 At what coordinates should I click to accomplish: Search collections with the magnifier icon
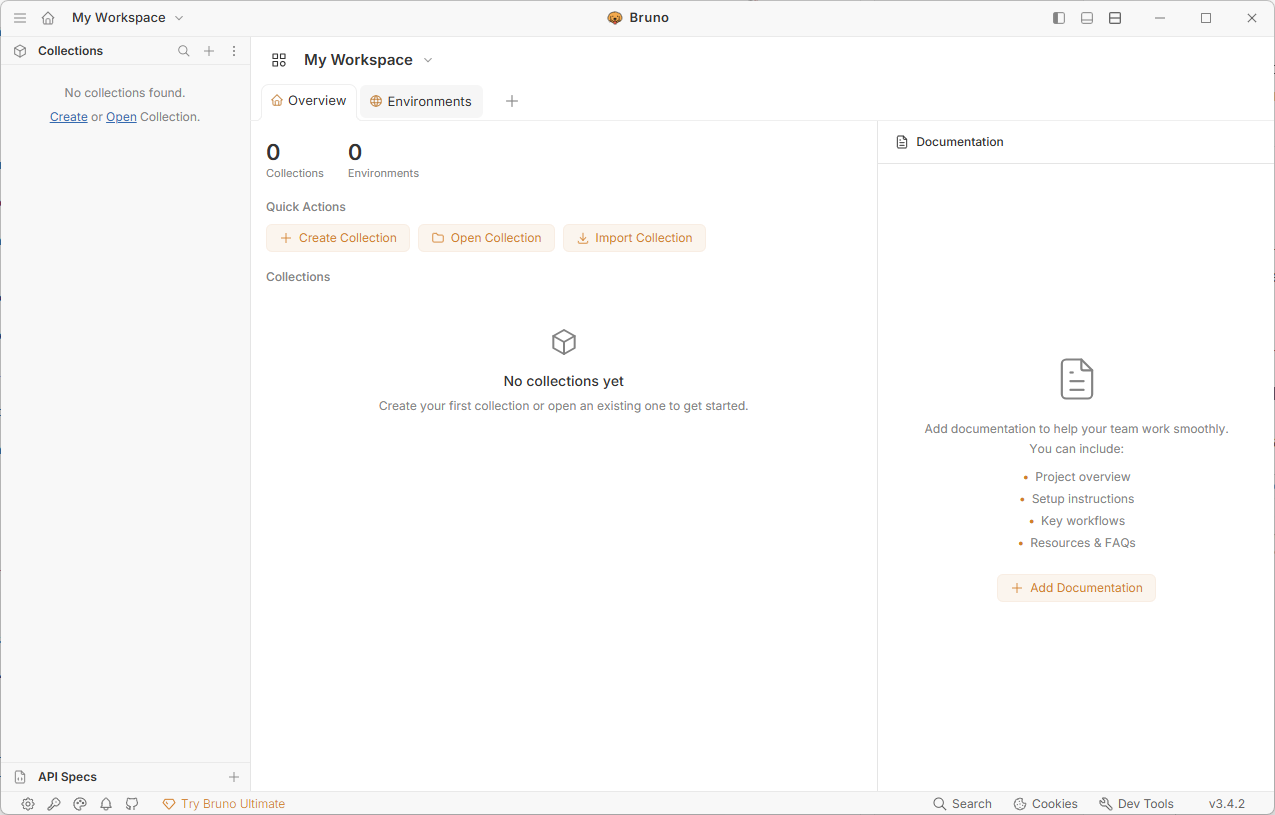pos(184,51)
